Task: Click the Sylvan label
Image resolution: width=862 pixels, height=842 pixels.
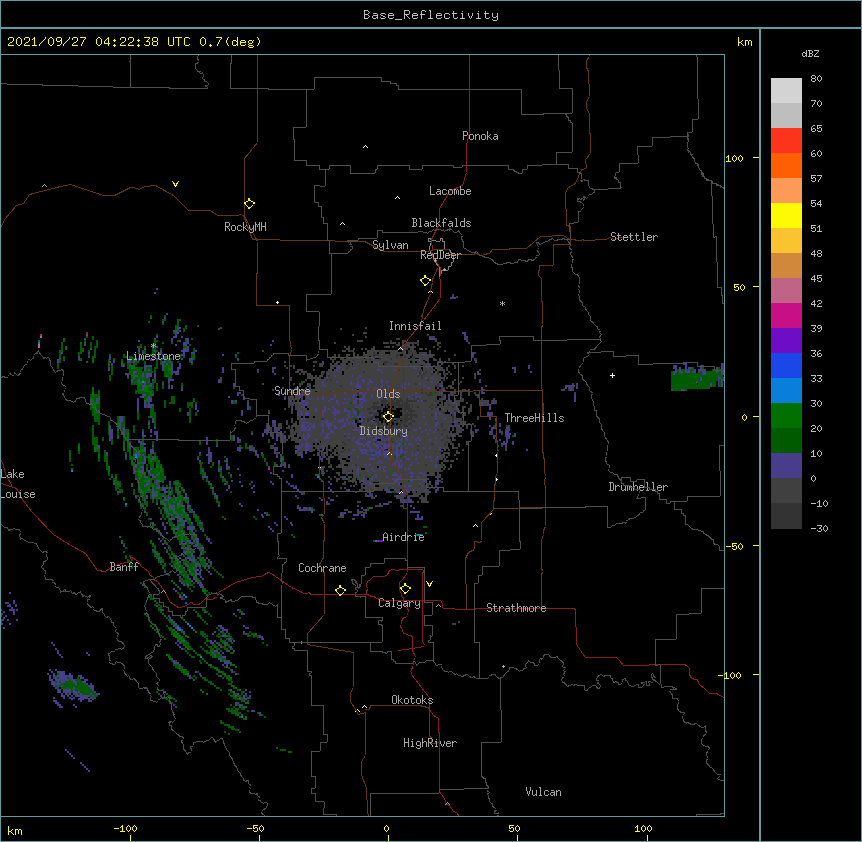Action: [390, 245]
